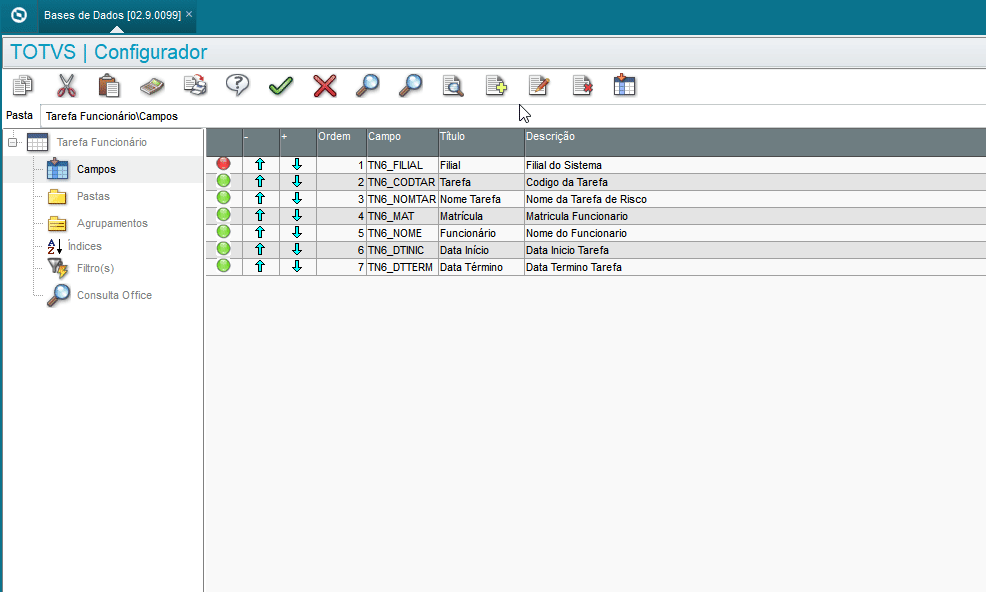Select the TN6_NOME field cell
Viewport: 986px width, 592px height.
pyautogui.click(x=402, y=233)
